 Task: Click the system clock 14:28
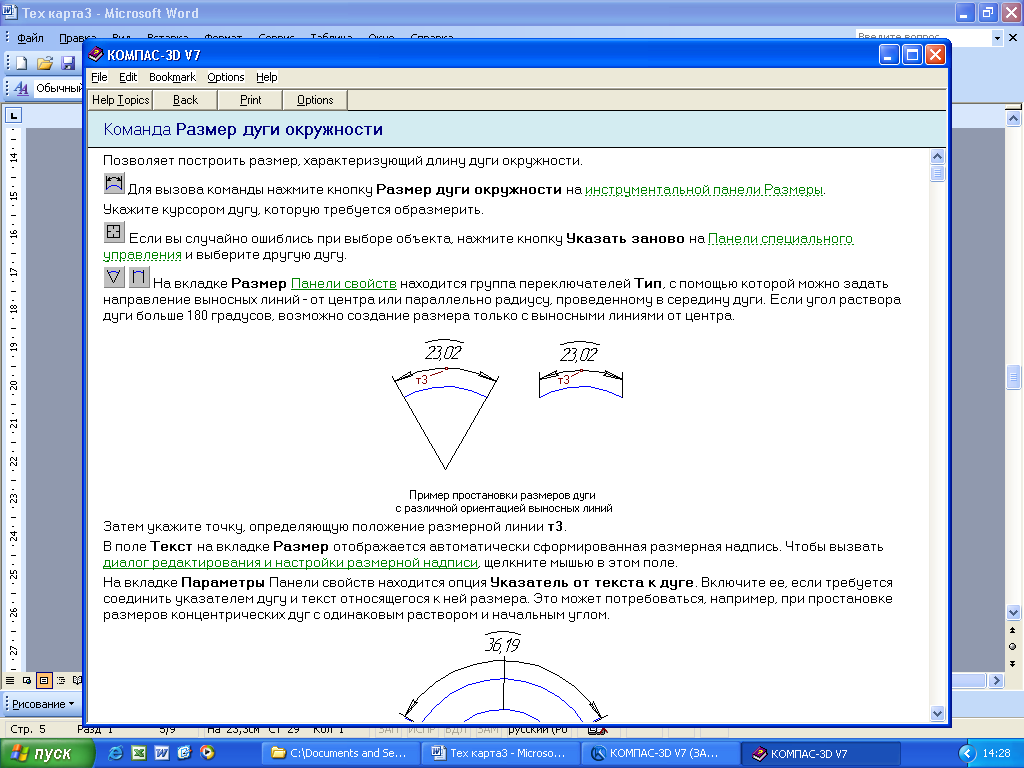[996, 753]
